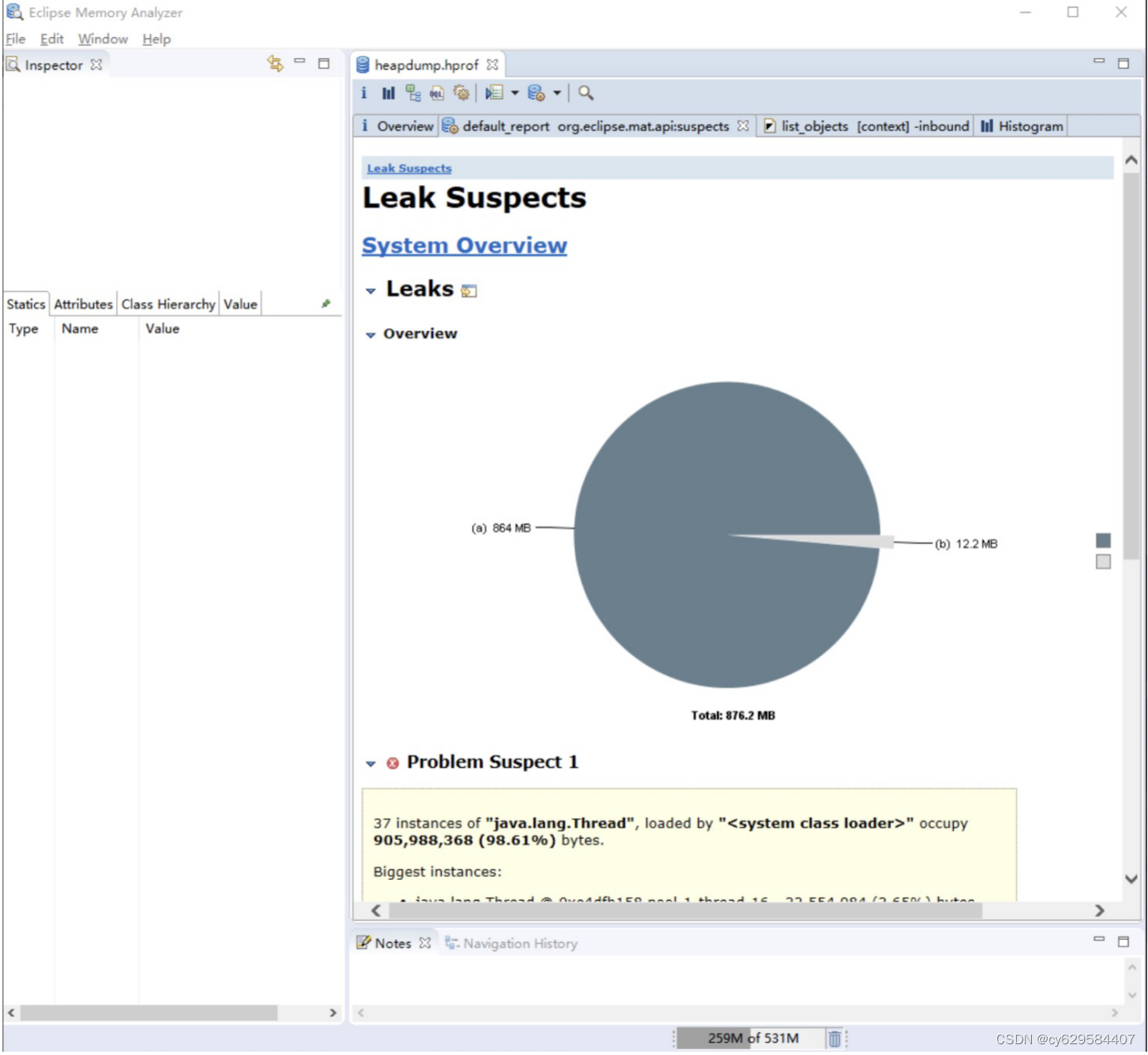1148x1055 pixels.
Task: Collapse the Problem Suspect 1 section
Action: (371, 764)
